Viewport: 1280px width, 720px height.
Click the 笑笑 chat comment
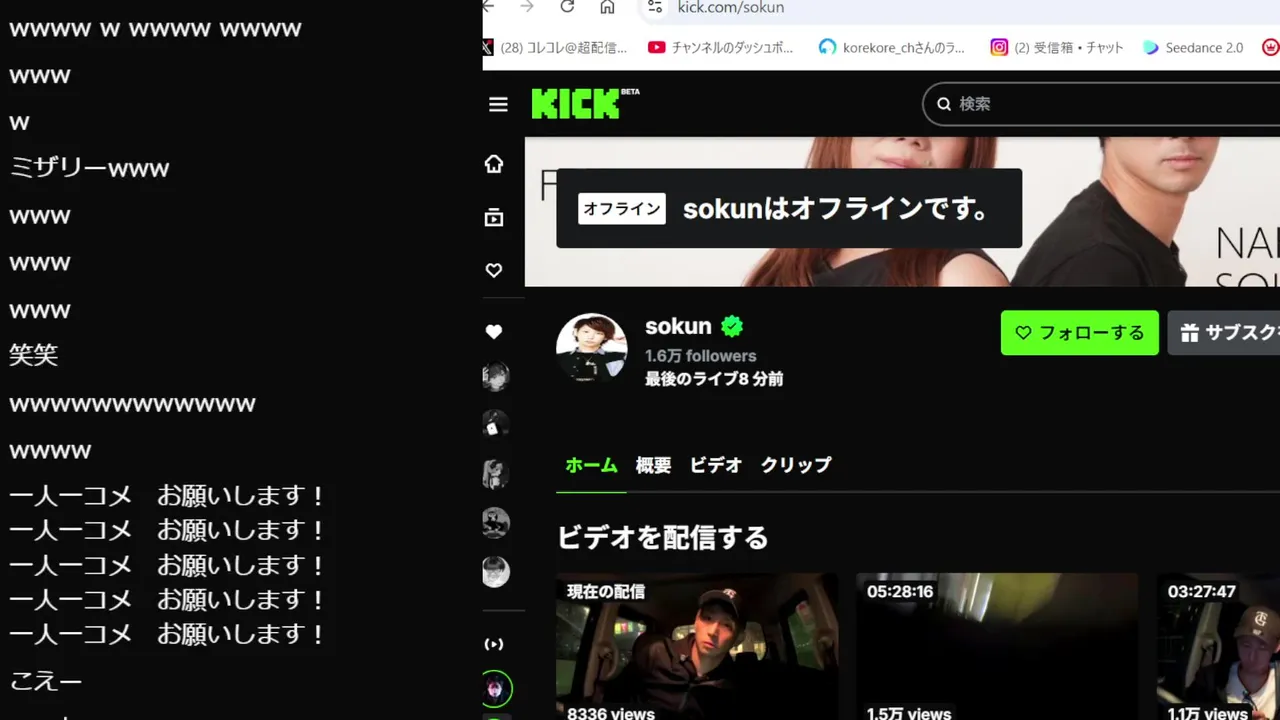34,355
